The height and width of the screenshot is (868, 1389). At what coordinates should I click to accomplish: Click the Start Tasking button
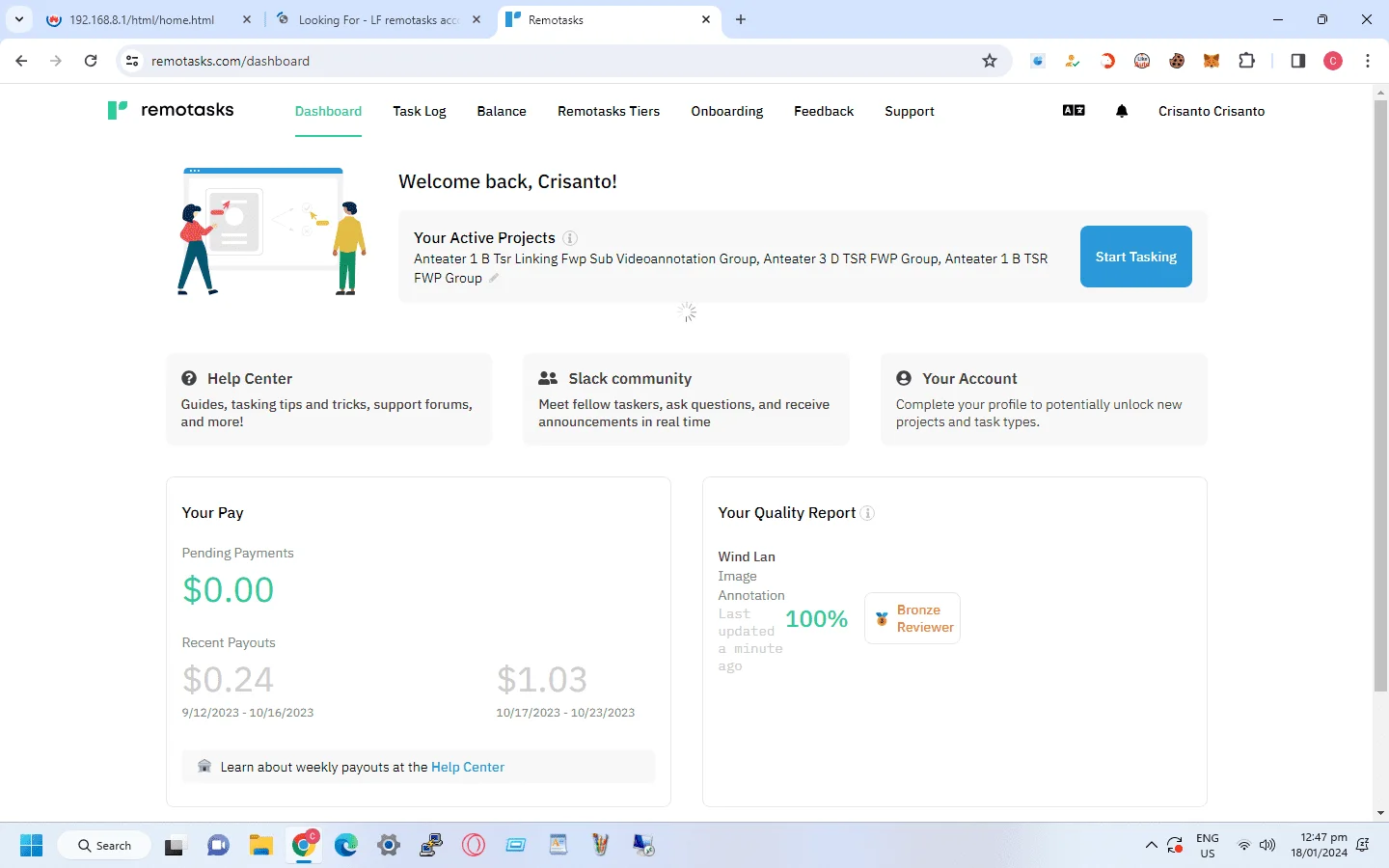(1136, 257)
